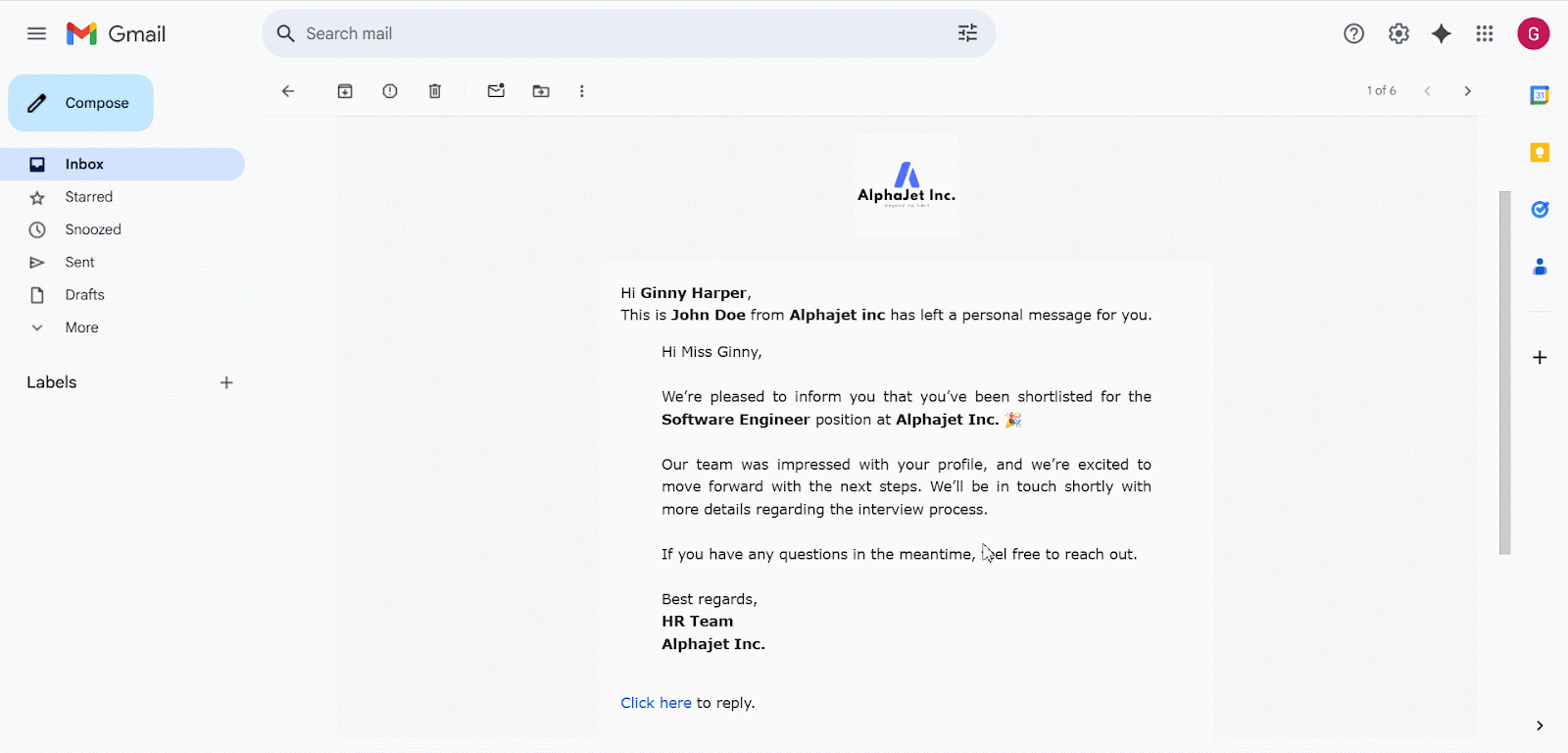Open Google Tasks side panel icon

[1540, 209]
